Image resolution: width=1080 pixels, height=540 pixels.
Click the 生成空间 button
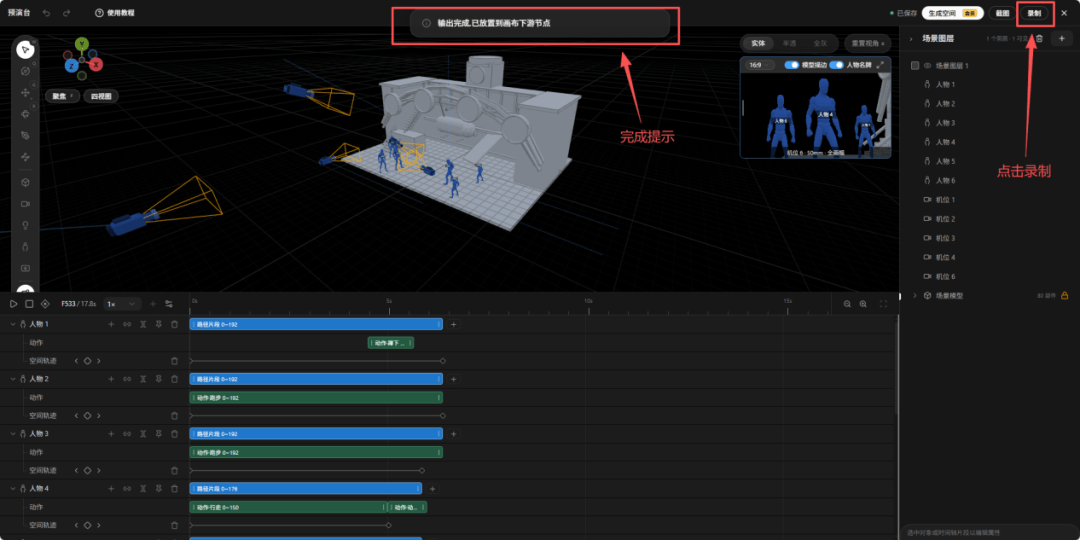[x=953, y=13]
